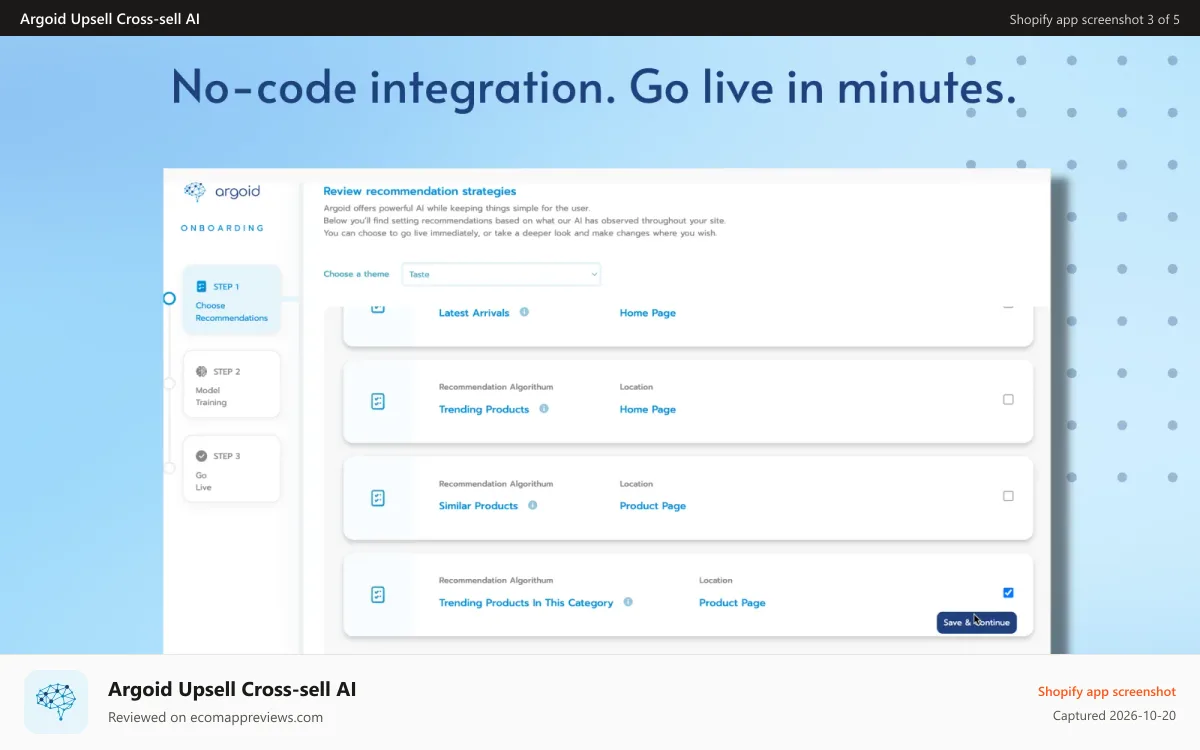Click the Argoid logo in the sidebar

(224, 192)
